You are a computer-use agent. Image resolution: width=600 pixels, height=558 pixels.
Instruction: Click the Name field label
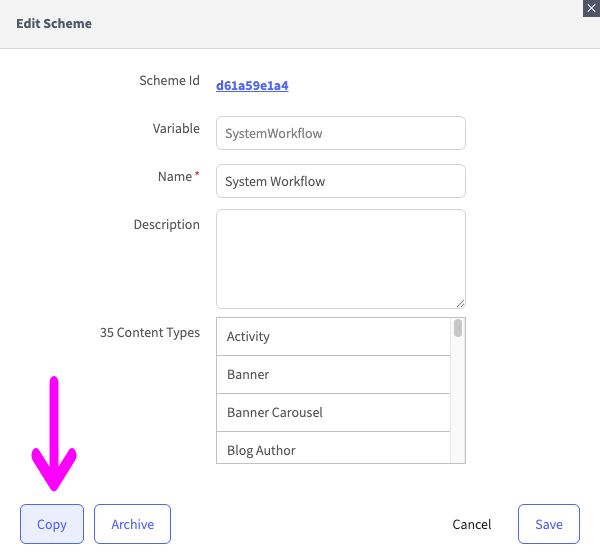[x=175, y=177]
